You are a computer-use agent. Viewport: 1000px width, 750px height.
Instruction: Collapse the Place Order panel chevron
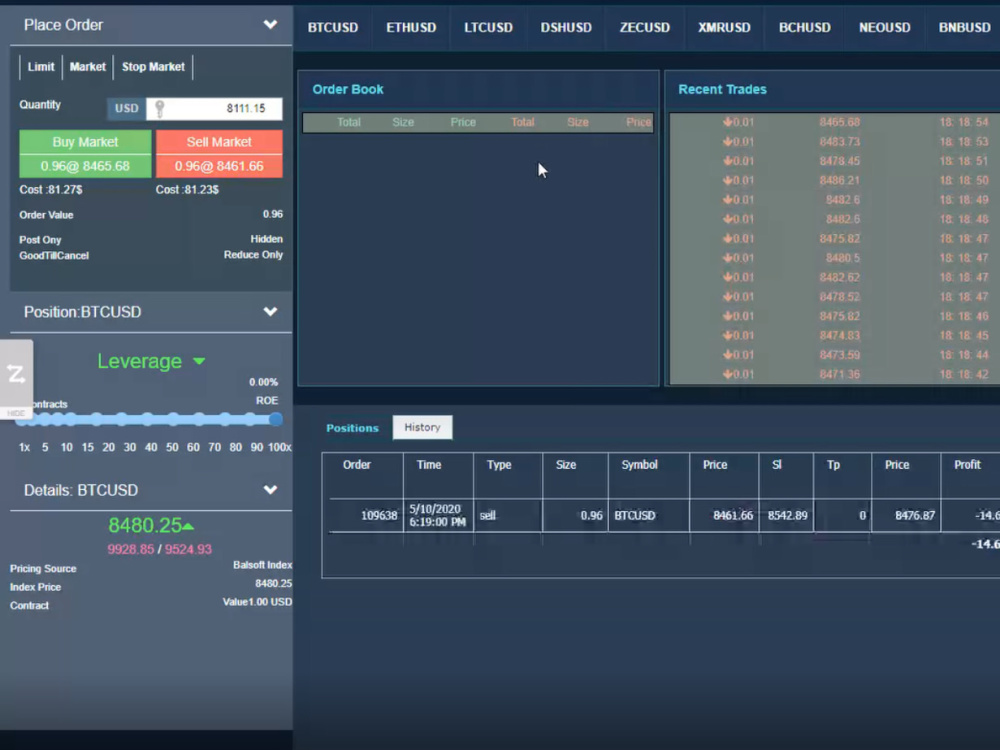coord(270,25)
